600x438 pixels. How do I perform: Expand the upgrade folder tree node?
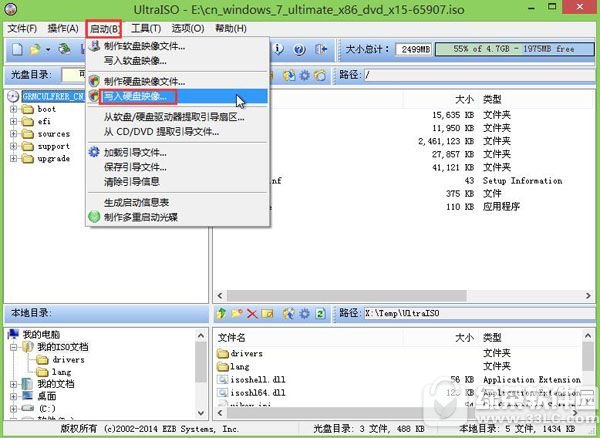click(x=14, y=158)
